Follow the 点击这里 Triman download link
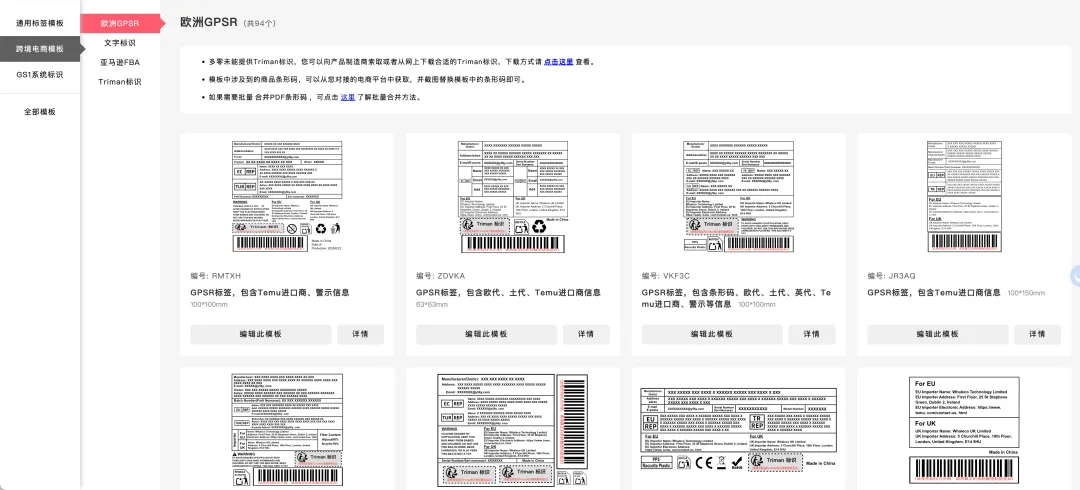 point(558,61)
